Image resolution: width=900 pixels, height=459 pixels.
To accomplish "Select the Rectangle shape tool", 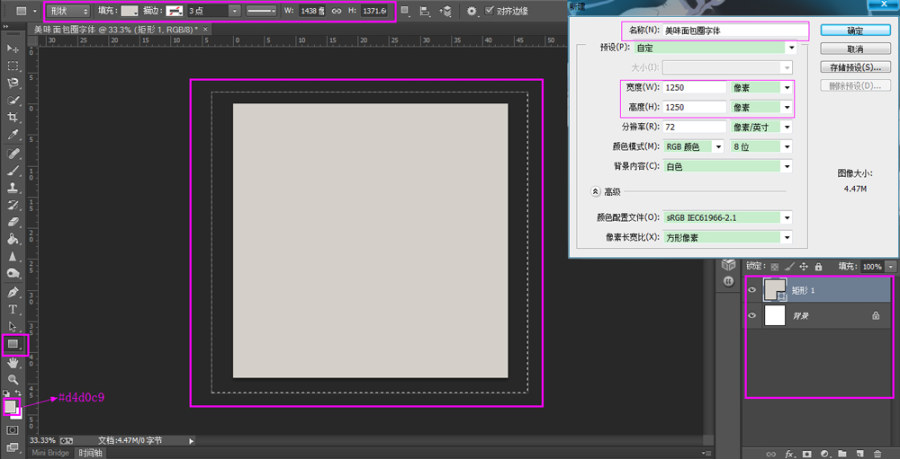I will [x=13, y=344].
